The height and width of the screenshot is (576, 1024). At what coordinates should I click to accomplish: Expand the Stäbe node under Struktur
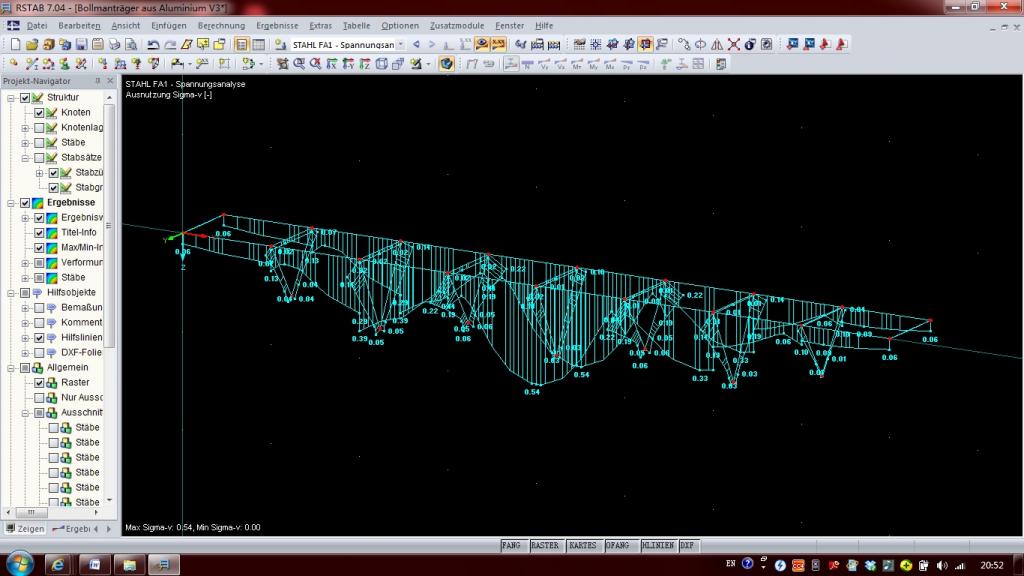25,143
